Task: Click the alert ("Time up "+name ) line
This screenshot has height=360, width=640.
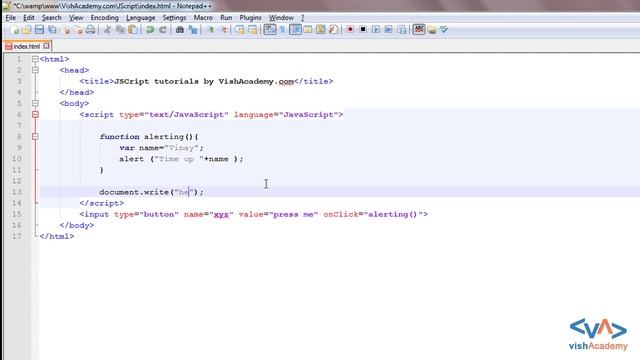Action: [181, 159]
